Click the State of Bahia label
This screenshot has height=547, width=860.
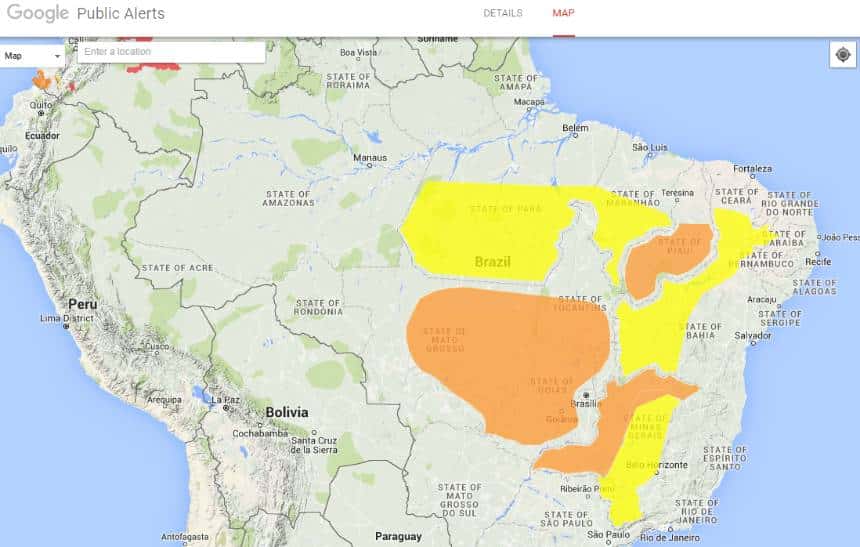click(x=700, y=330)
